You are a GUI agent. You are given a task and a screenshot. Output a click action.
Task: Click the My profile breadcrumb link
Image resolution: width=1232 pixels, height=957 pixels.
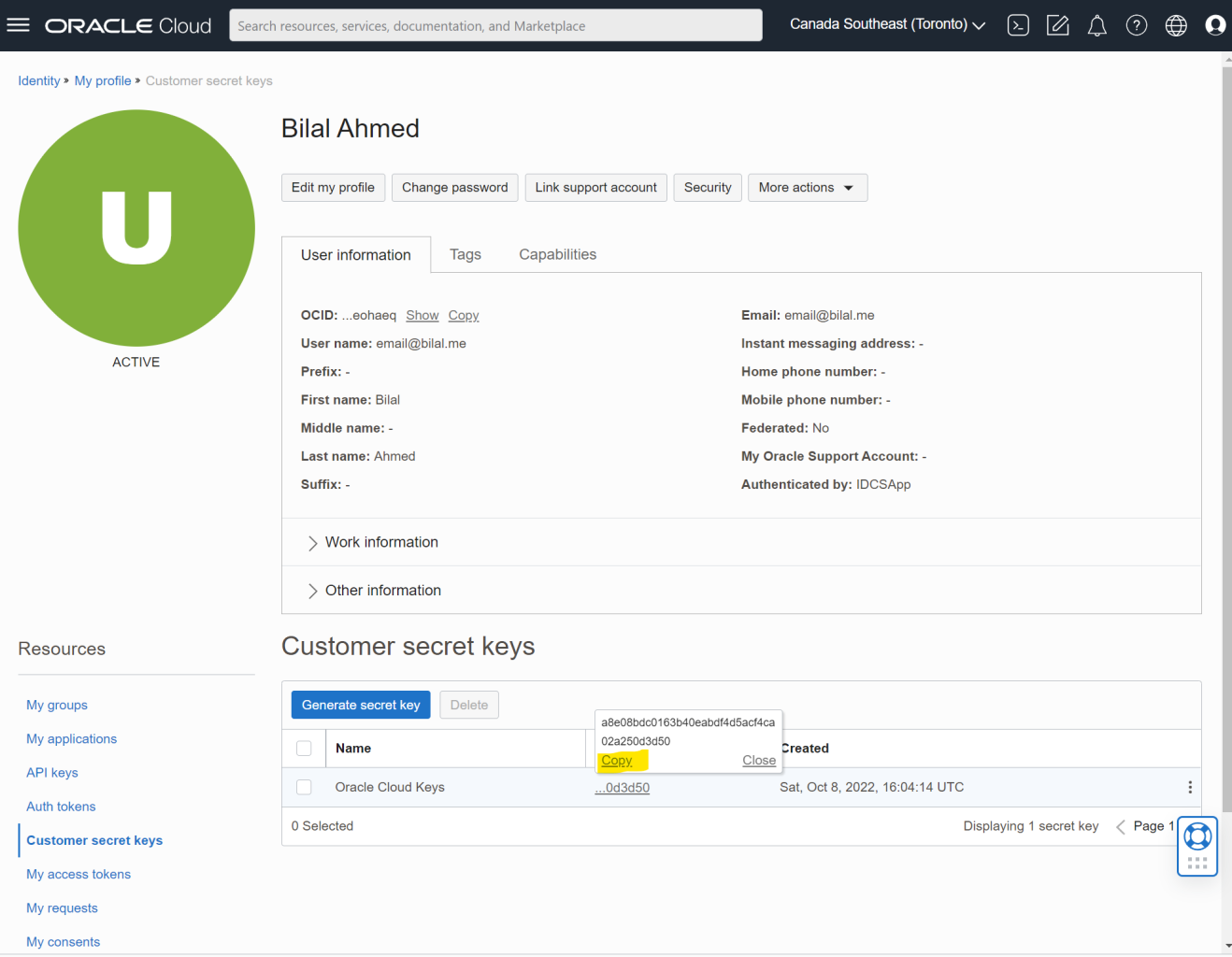(x=103, y=81)
